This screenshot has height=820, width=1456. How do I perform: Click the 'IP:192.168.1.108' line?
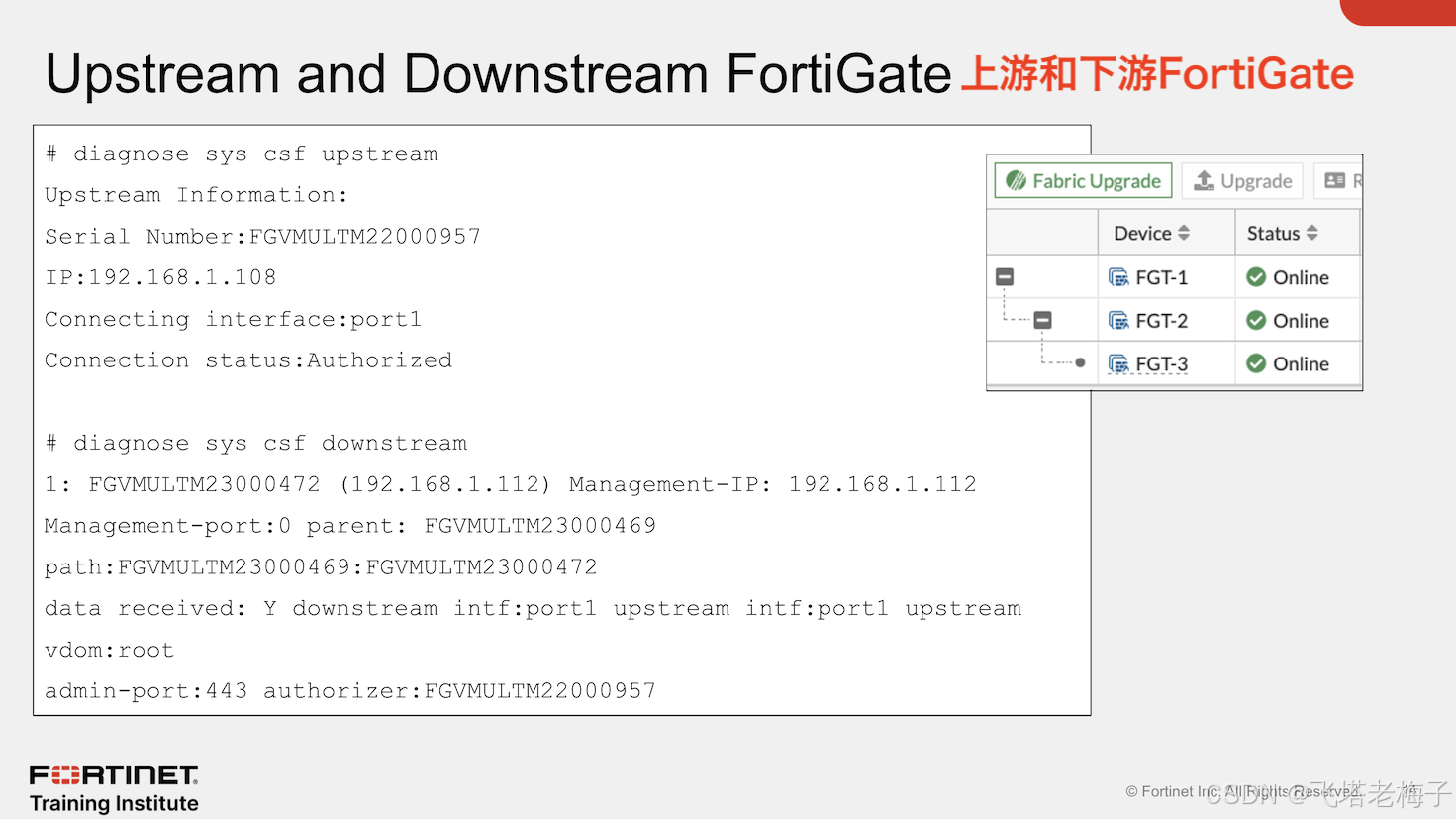coord(160,278)
